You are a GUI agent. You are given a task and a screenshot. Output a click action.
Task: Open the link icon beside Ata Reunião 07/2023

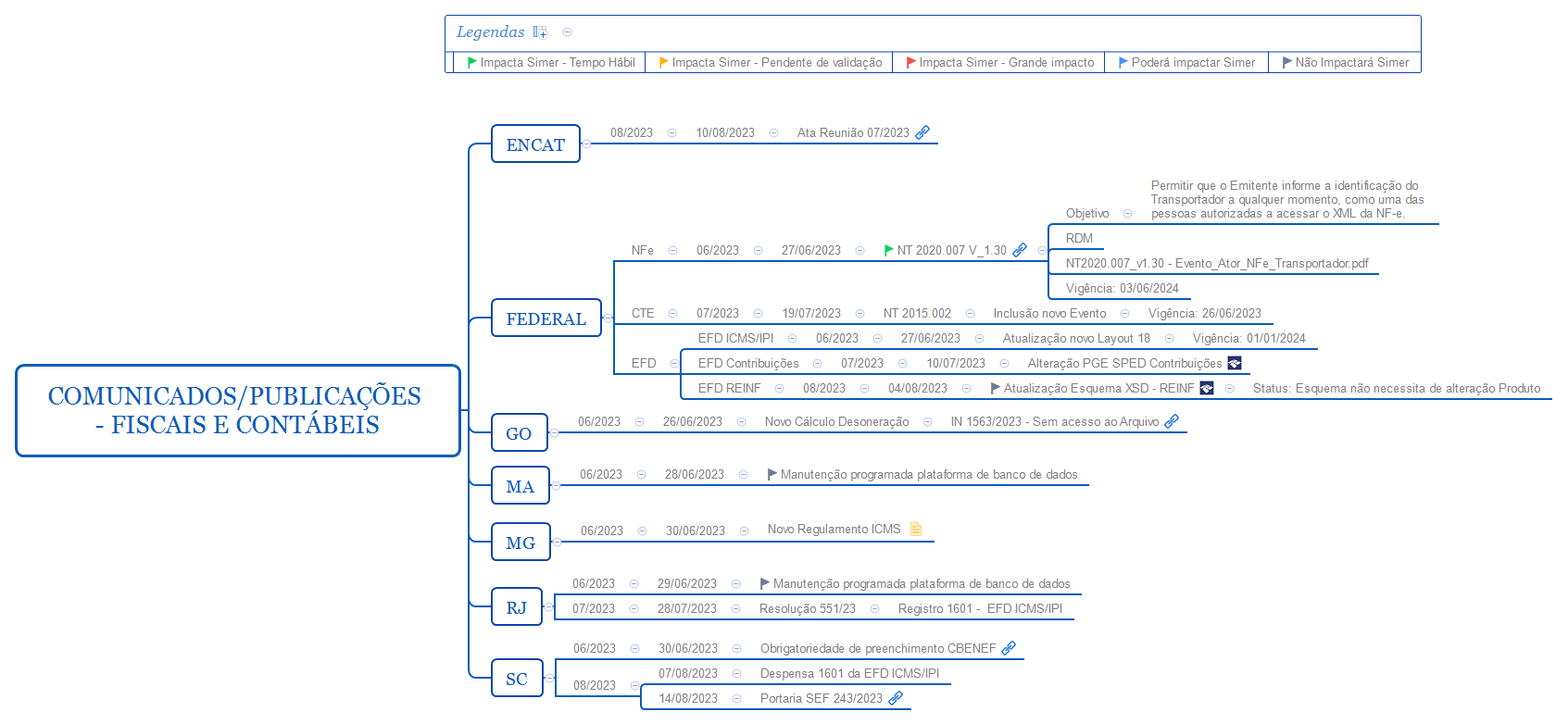tap(922, 132)
